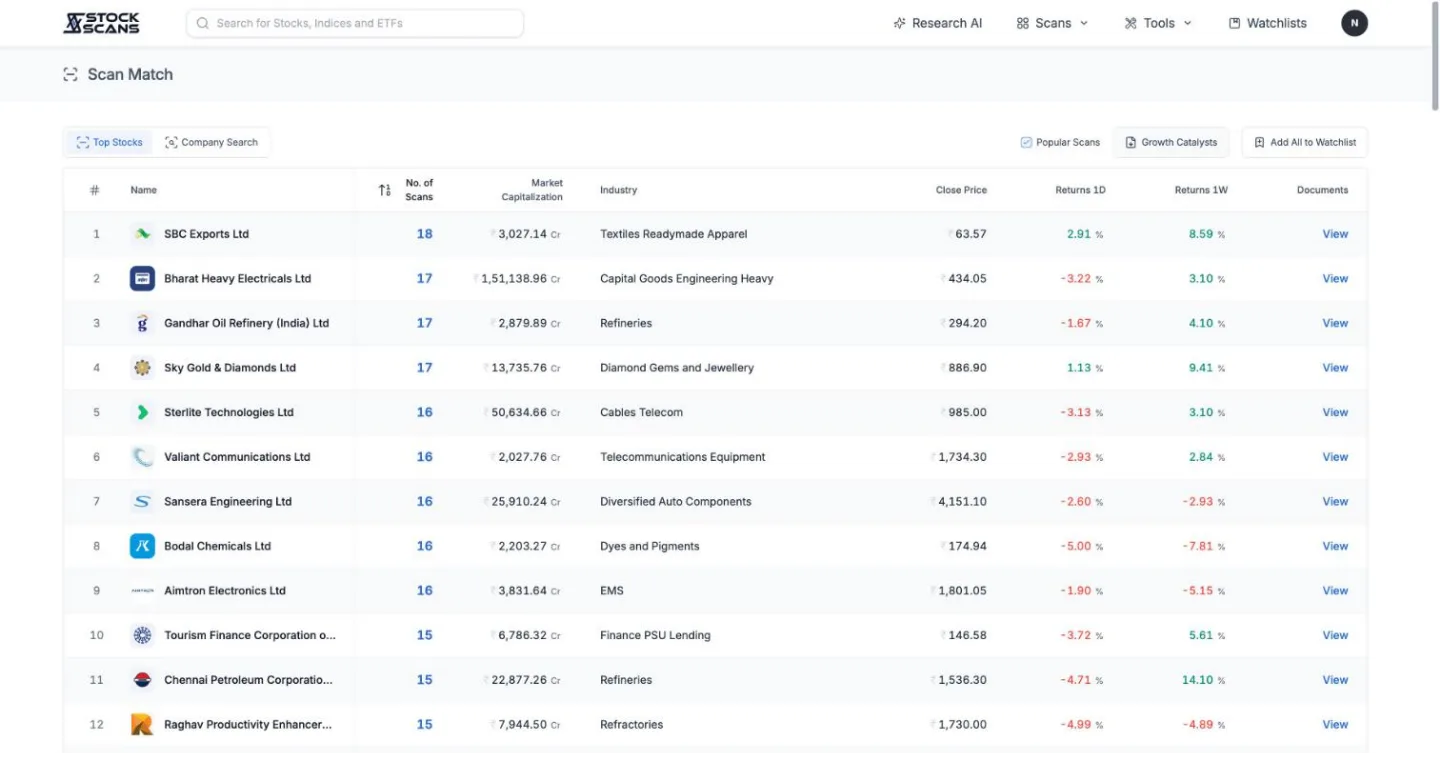View documents for Sky Gold & Diamonds
Image resolution: width=1440 pixels, height=757 pixels.
click(x=1335, y=368)
